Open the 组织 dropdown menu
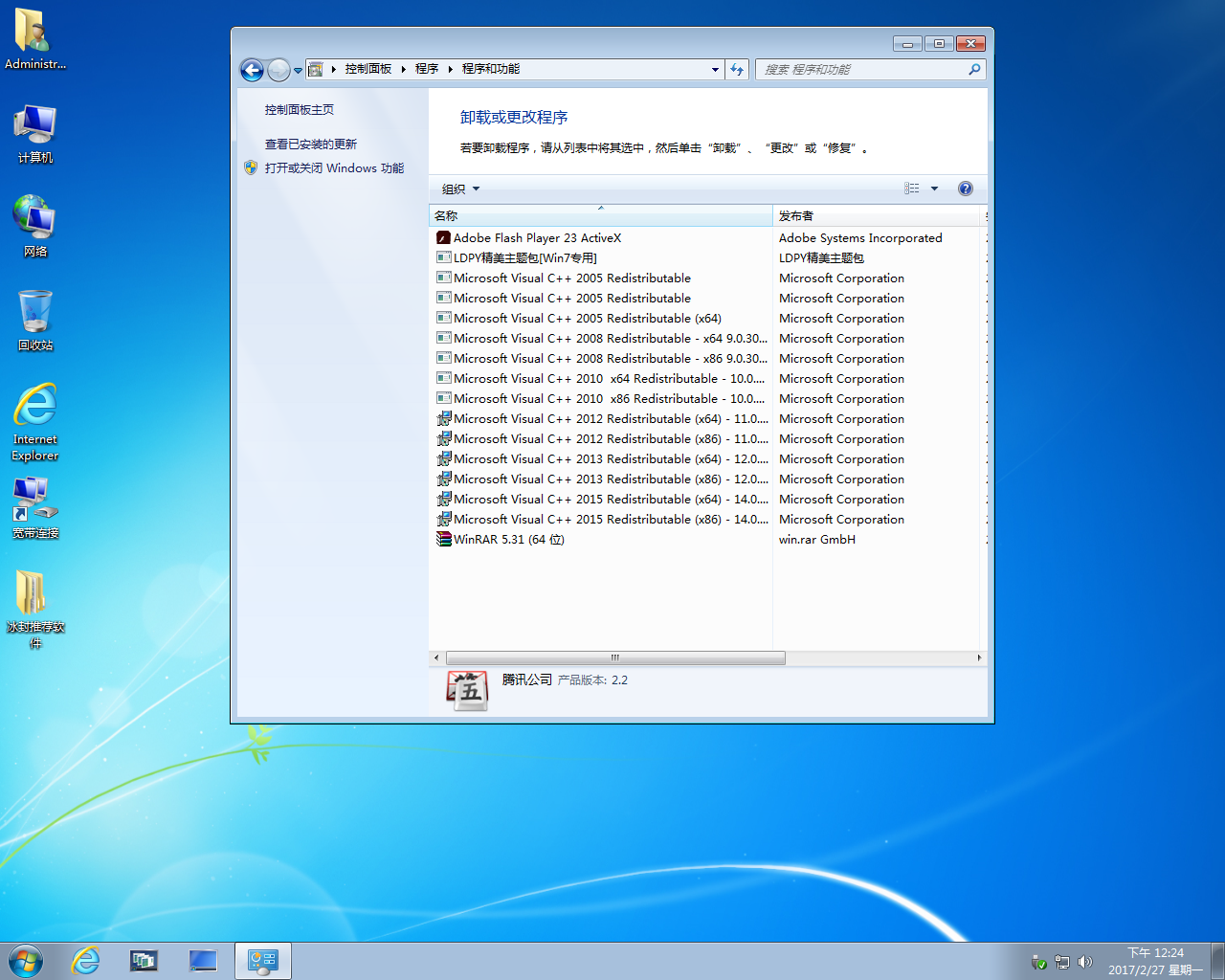 coord(460,189)
